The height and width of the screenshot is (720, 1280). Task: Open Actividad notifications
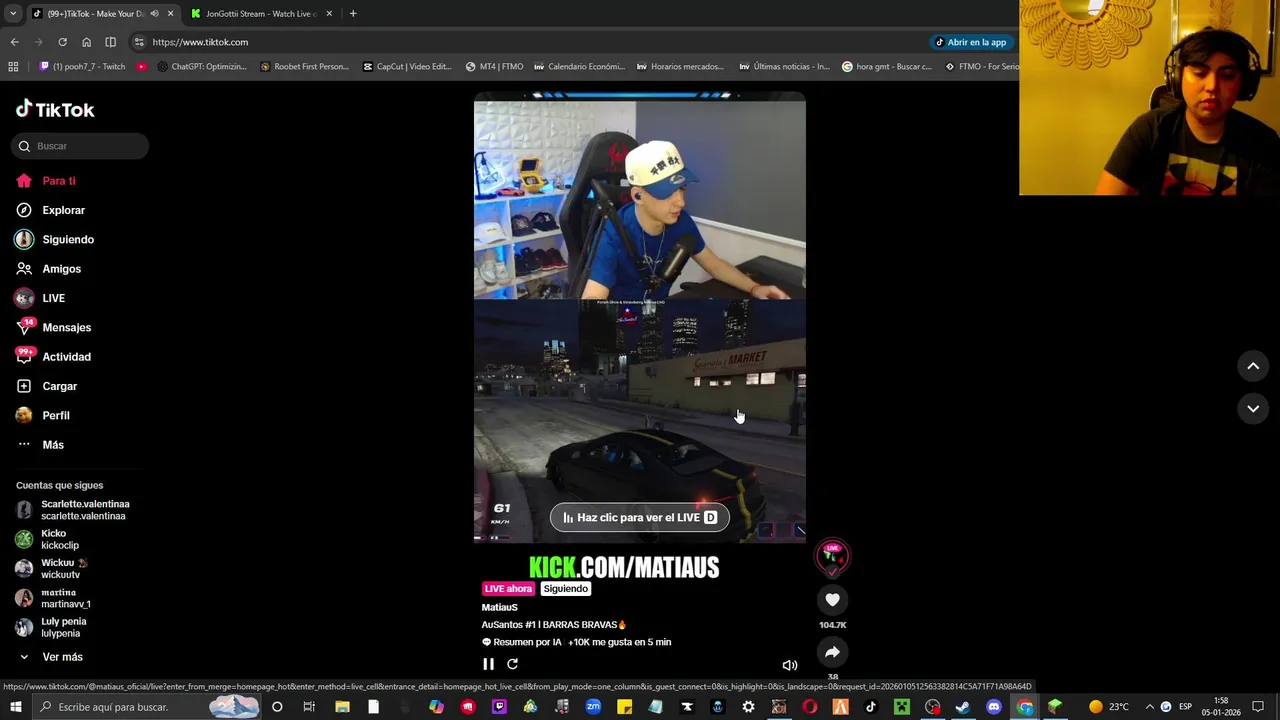click(x=53, y=357)
